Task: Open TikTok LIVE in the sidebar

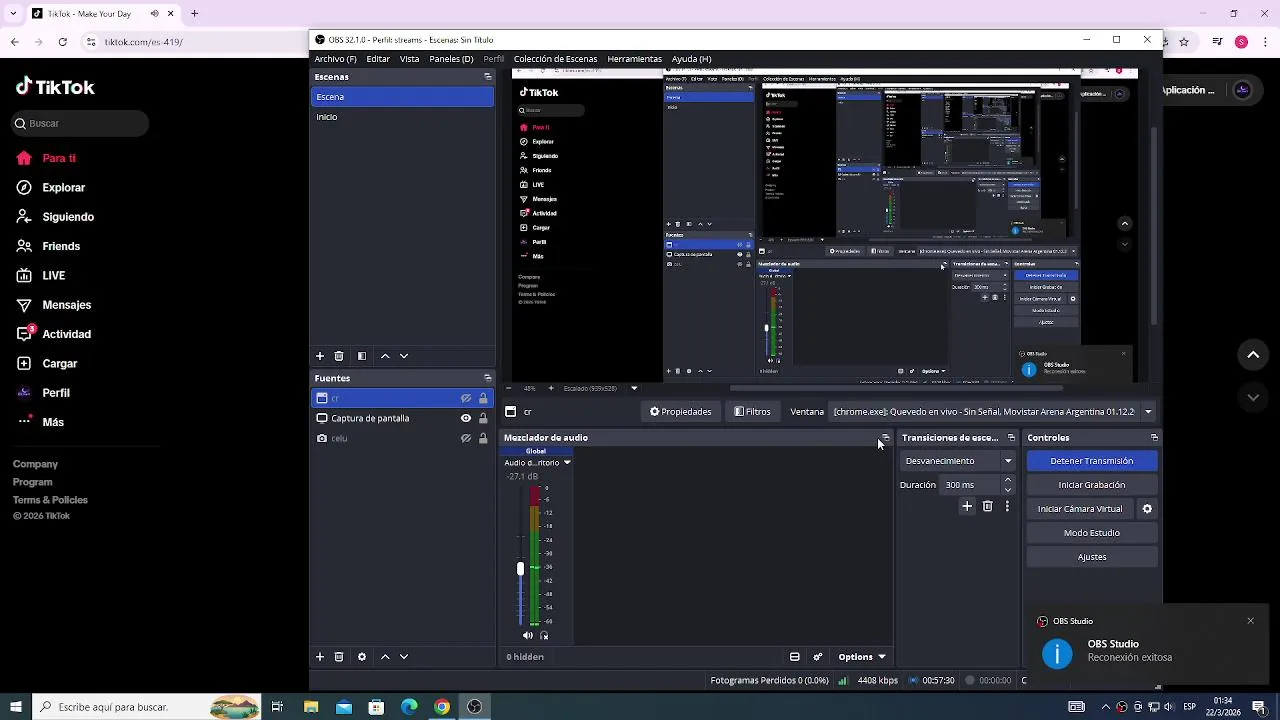Action: click(53, 276)
